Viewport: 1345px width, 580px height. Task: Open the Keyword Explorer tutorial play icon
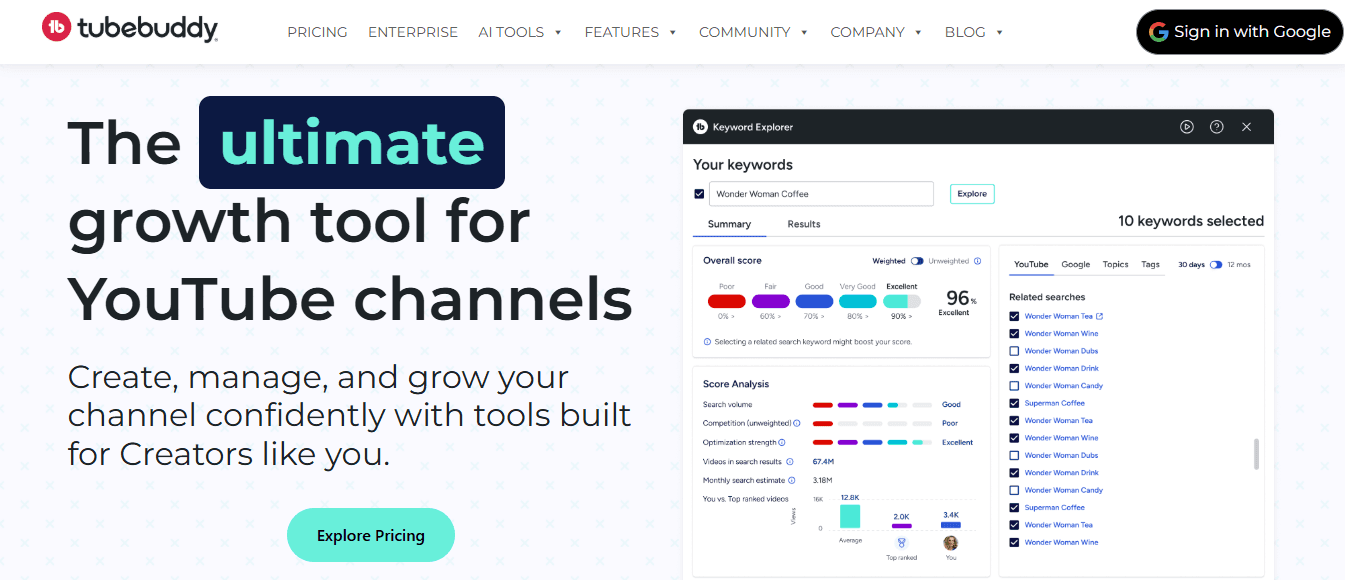tap(1187, 126)
